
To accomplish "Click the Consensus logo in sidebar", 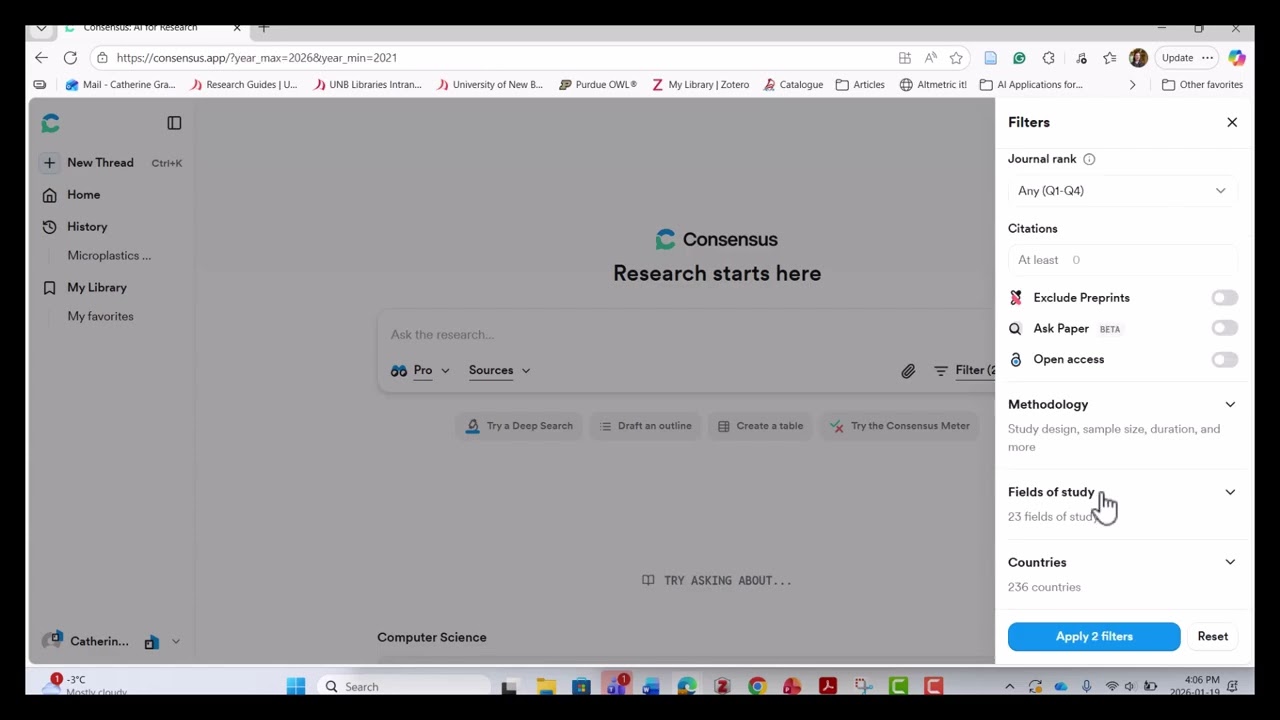I will click(x=51, y=123).
